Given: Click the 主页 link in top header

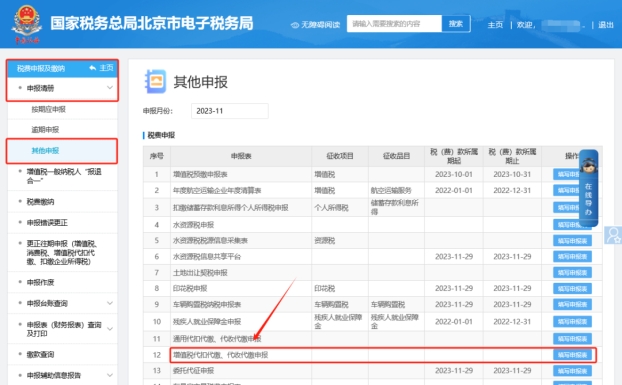Looking at the screenshot, I should [x=495, y=25].
